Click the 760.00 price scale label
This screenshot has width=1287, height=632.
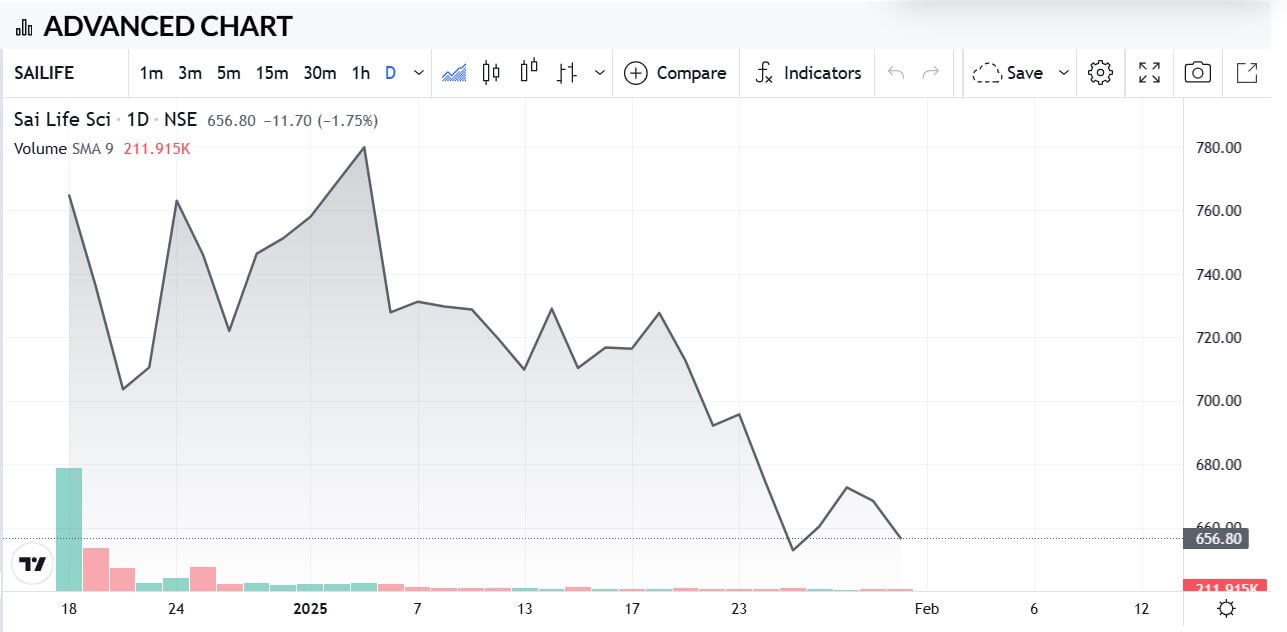[1218, 211]
